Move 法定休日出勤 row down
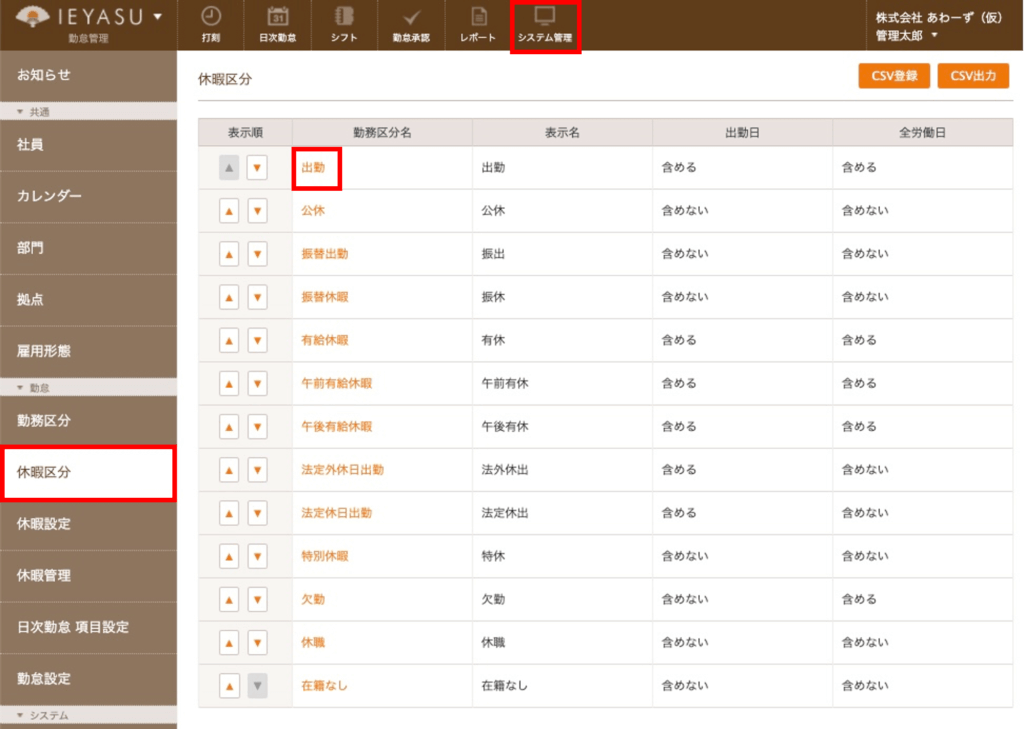 point(257,513)
